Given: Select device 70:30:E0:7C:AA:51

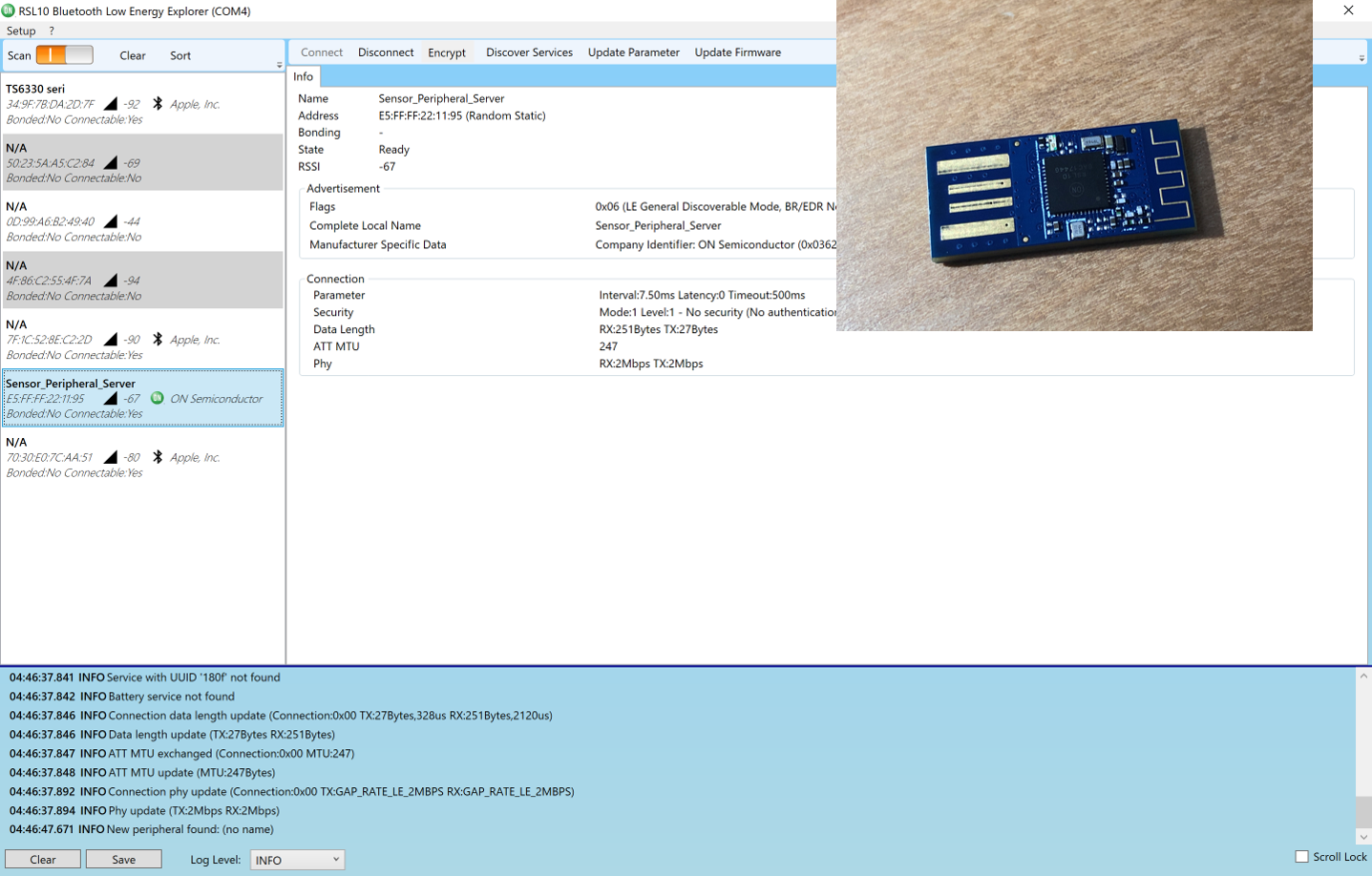Looking at the screenshot, I should pyautogui.click(x=142, y=457).
